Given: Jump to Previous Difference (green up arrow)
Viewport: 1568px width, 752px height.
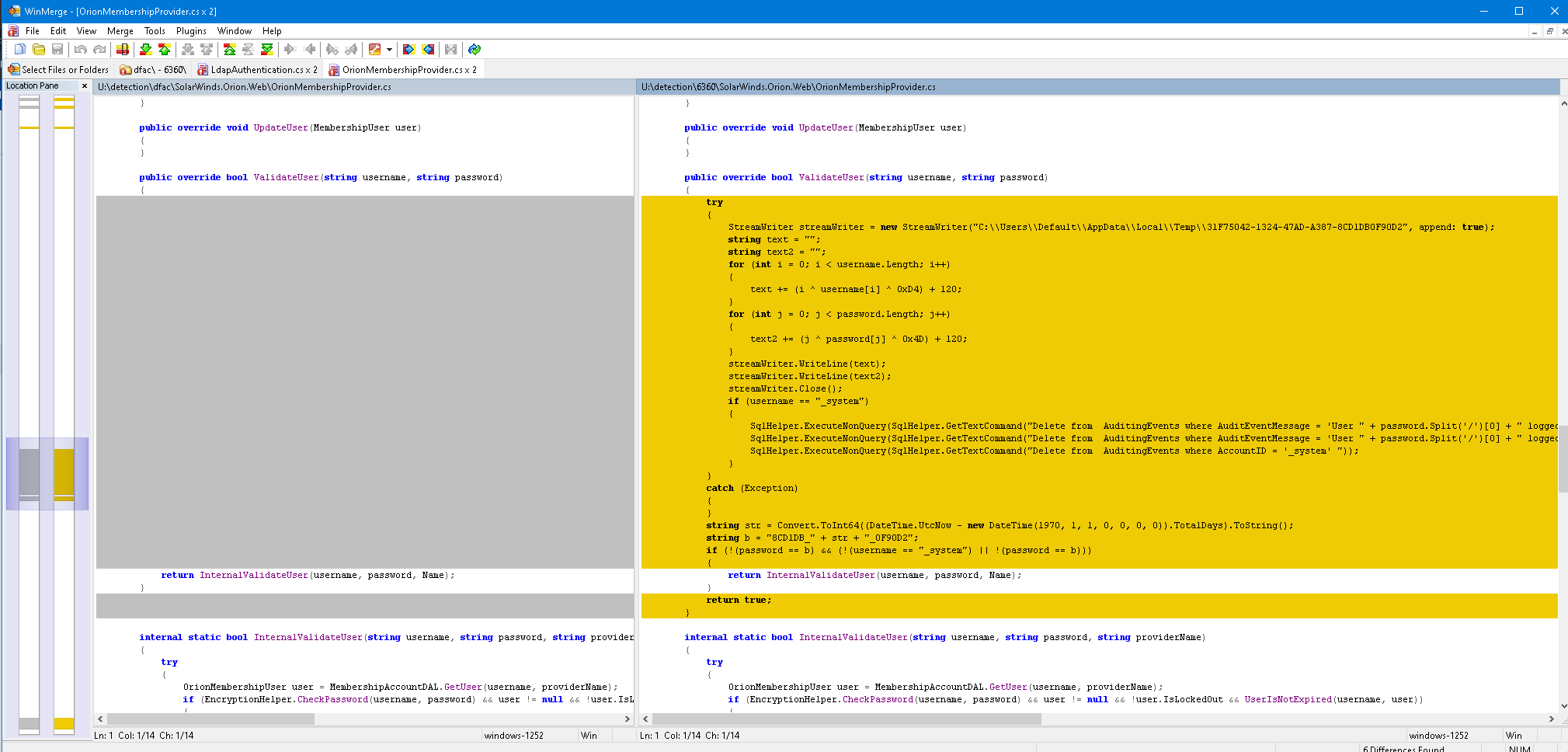Looking at the screenshot, I should coord(164,50).
